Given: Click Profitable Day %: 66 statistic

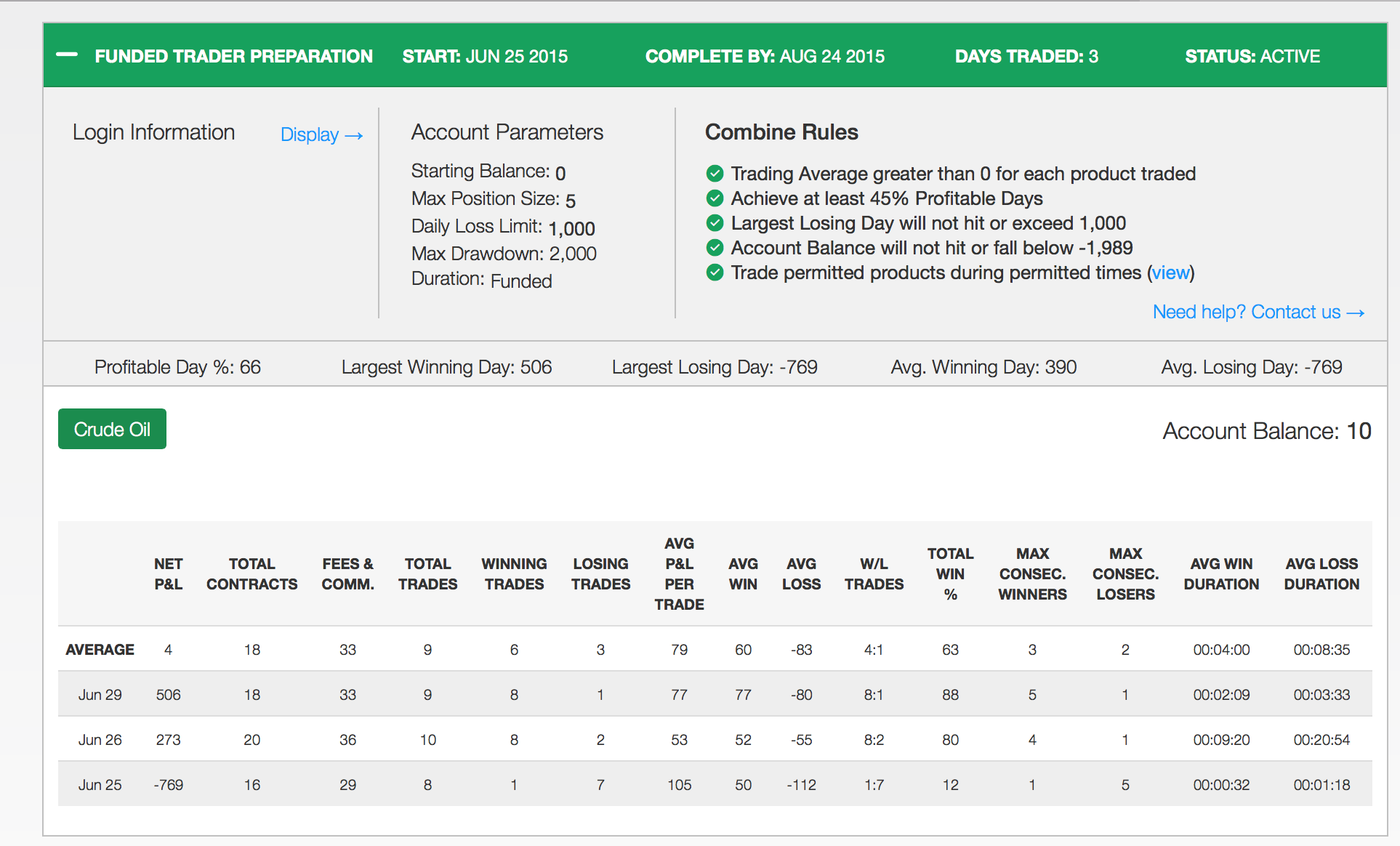Looking at the screenshot, I should pos(177,367).
